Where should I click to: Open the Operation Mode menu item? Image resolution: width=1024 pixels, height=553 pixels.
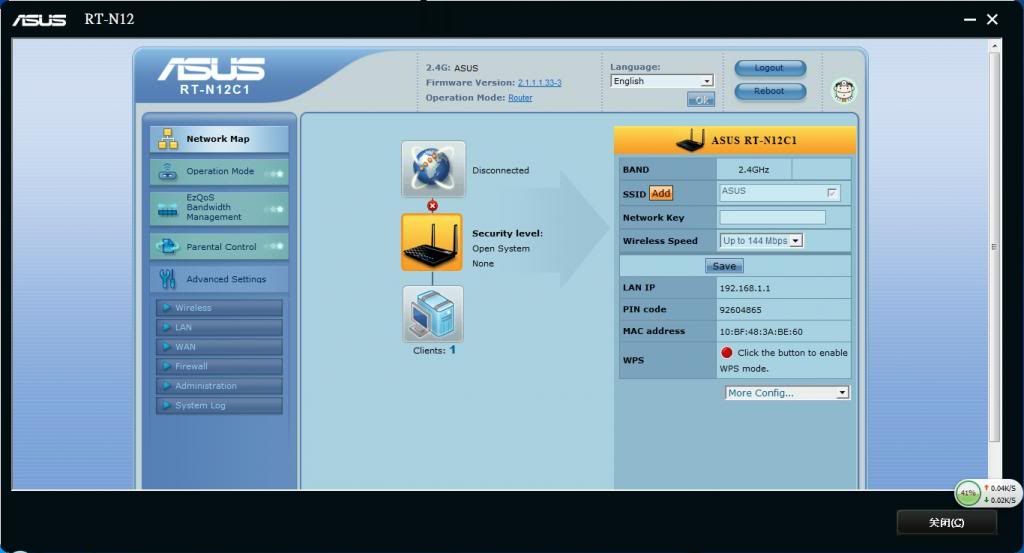[x=219, y=171]
